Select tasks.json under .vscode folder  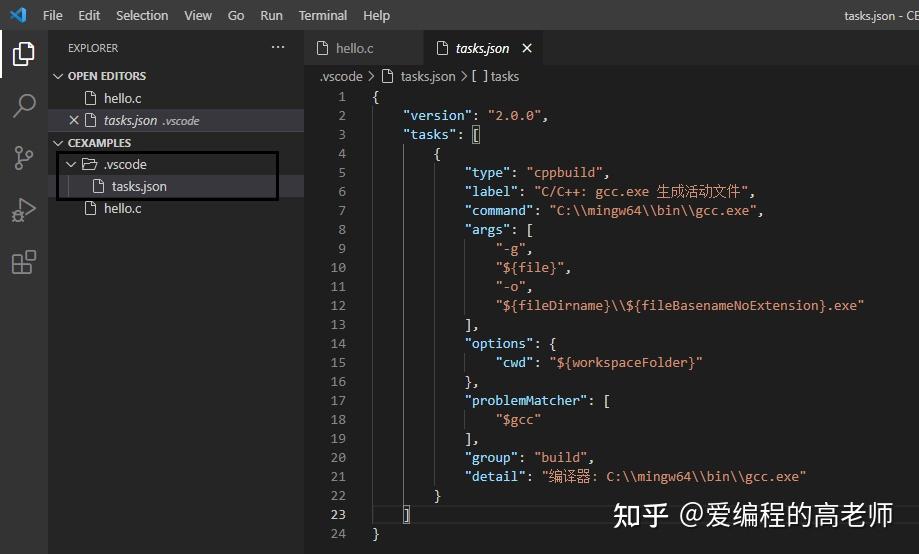[176, 186]
